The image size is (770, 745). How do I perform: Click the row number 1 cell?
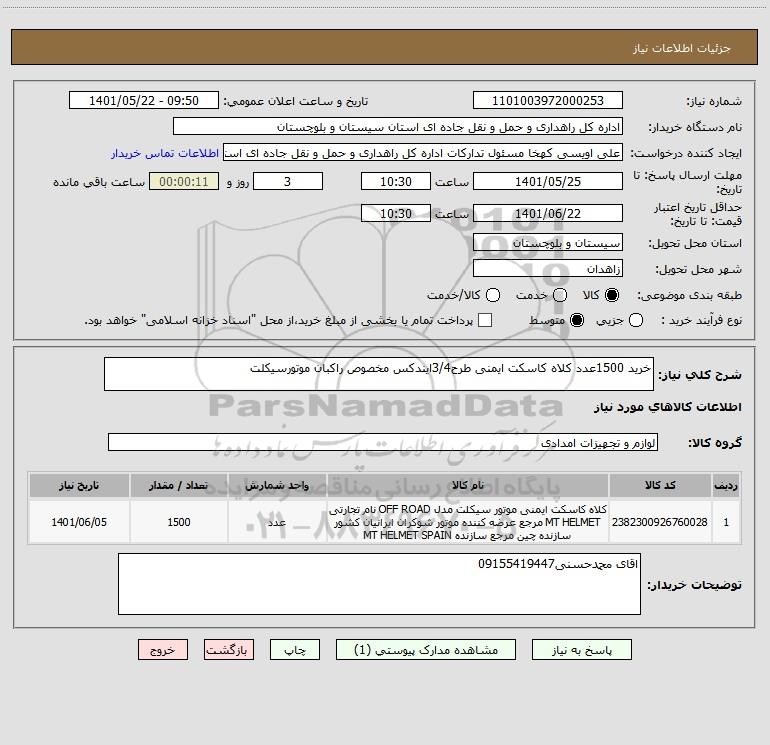click(726, 522)
